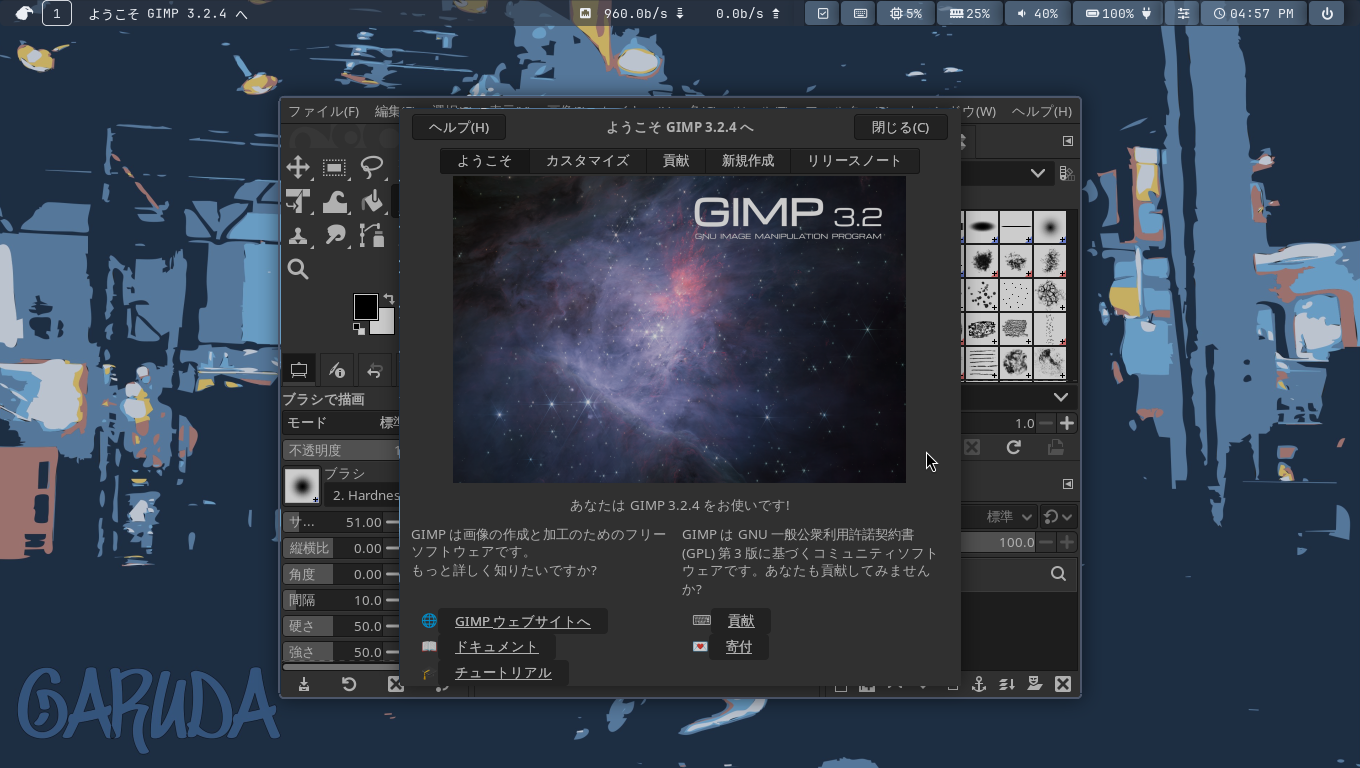The height and width of the screenshot is (768, 1360).
Task: Click the add mask icon in layers panel
Action: 1035,684
